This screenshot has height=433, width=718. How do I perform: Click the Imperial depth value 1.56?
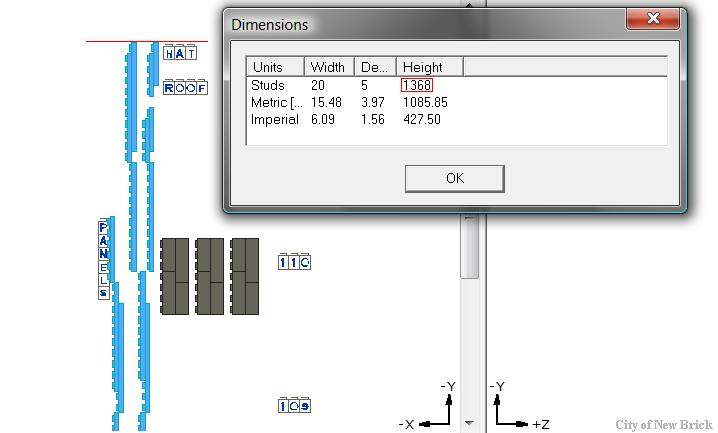pos(373,119)
